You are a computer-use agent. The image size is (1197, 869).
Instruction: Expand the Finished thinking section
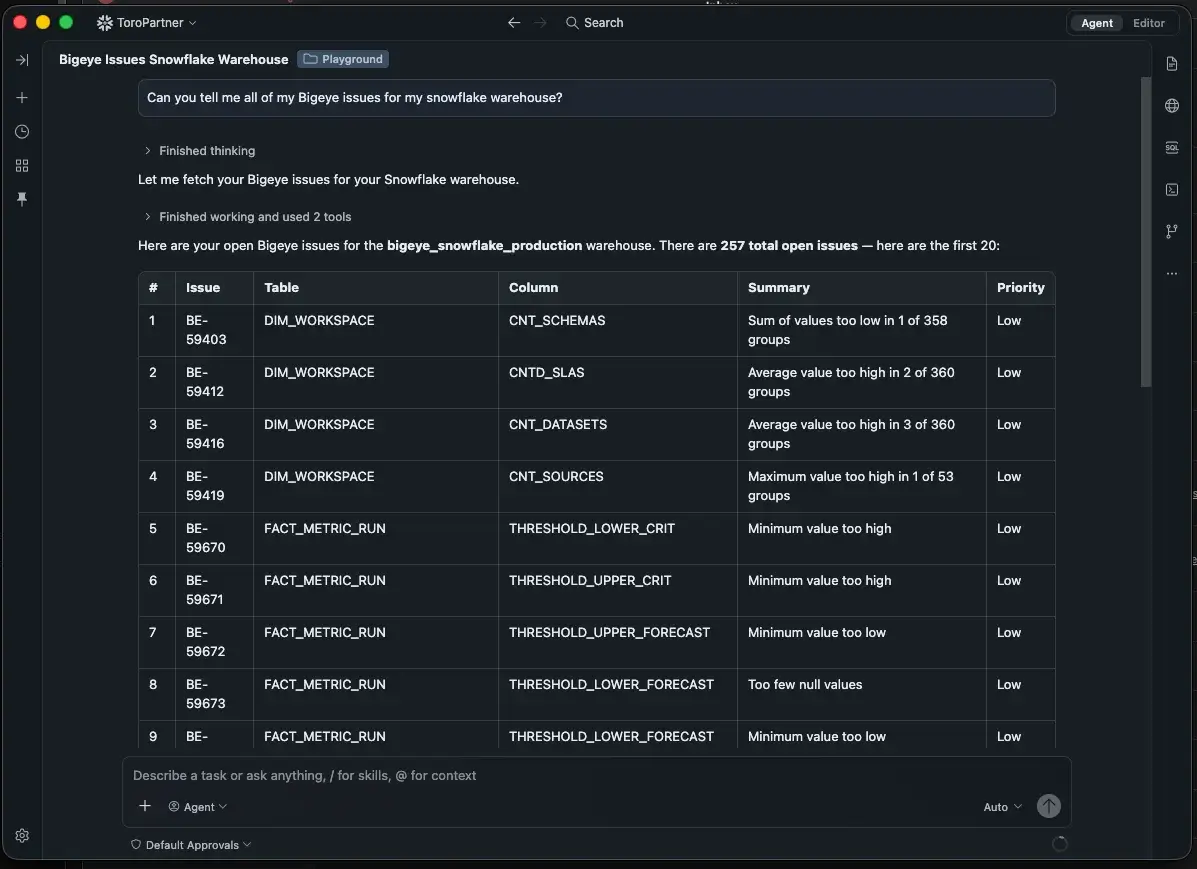(200, 150)
